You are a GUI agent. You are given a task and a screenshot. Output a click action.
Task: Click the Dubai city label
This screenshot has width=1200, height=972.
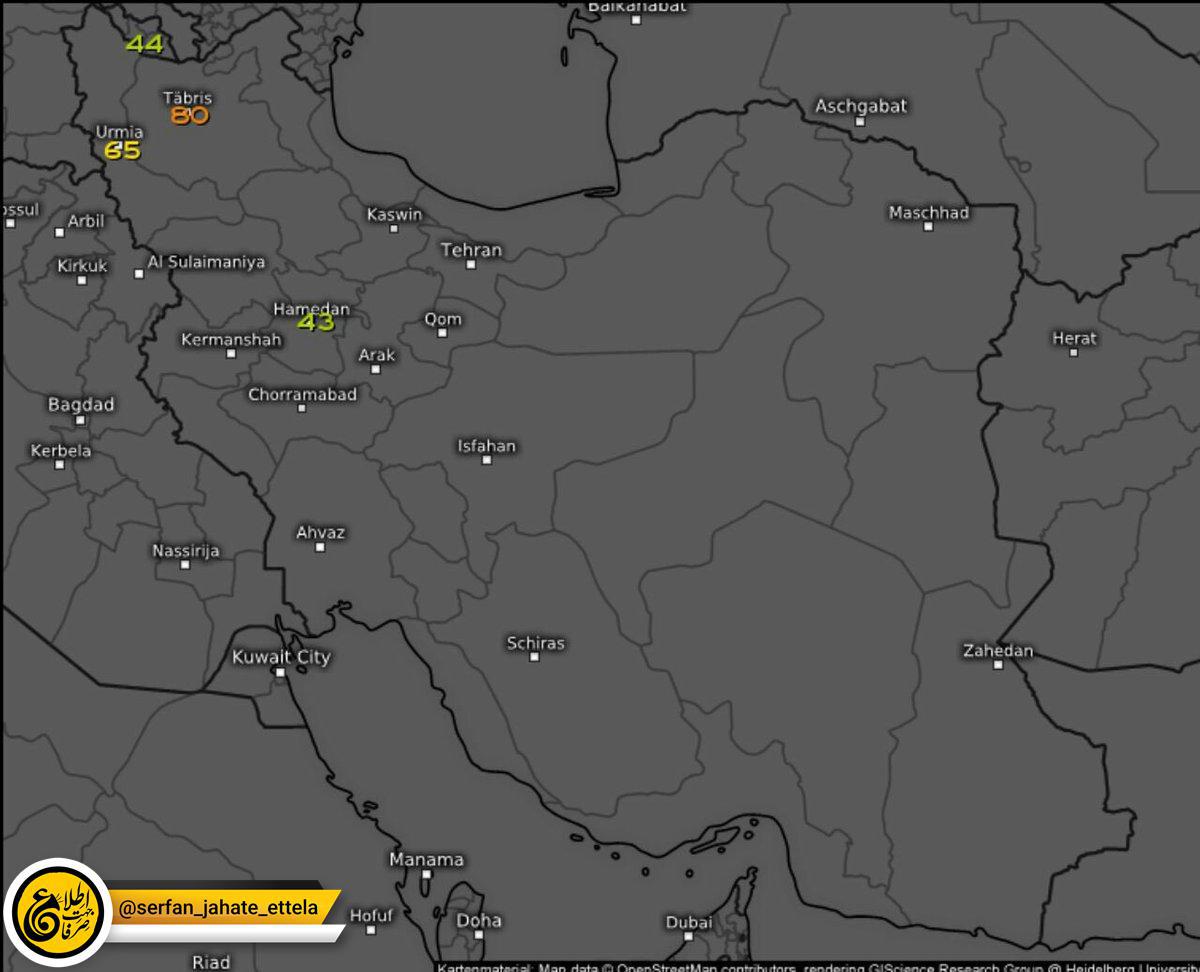point(689,922)
